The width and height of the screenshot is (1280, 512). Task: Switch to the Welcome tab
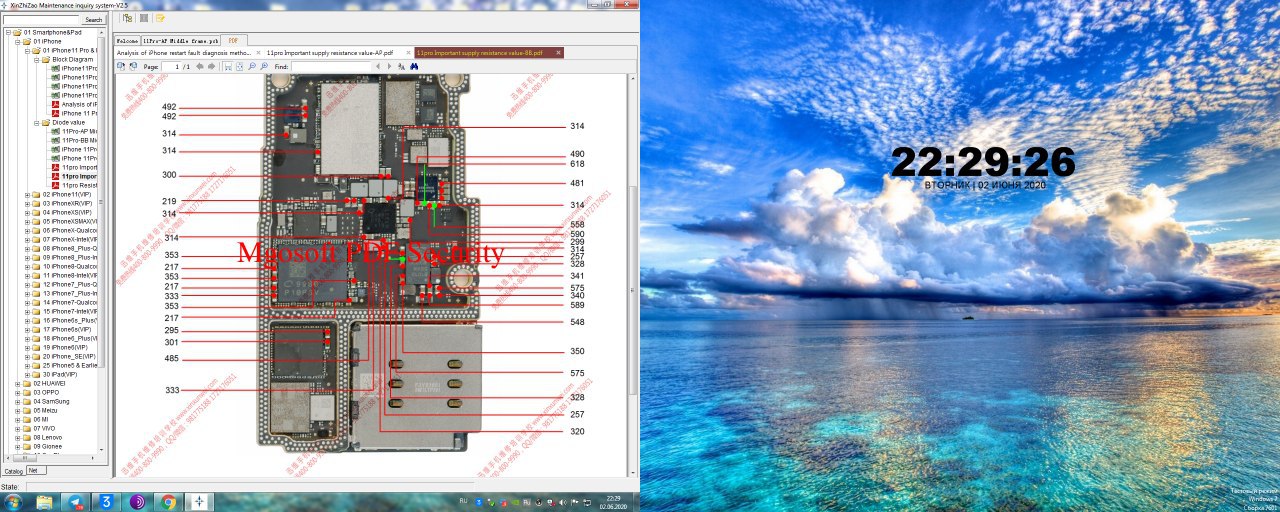pyautogui.click(x=127, y=41)
